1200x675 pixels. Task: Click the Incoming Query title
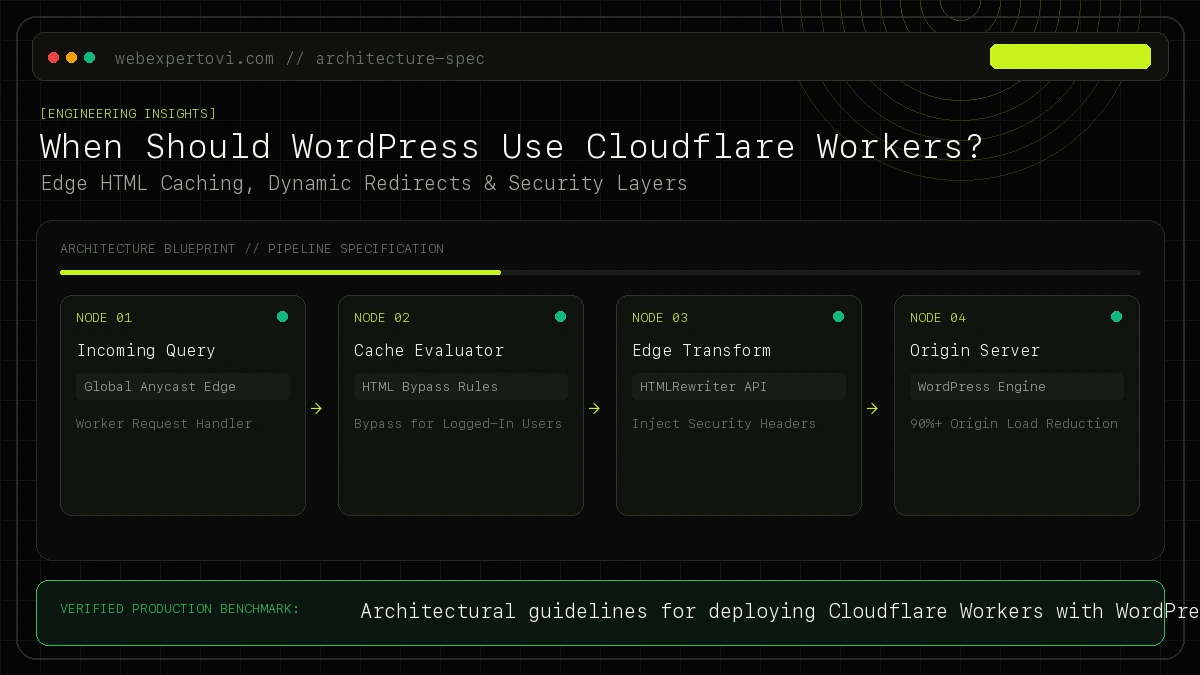coord(146,350)
